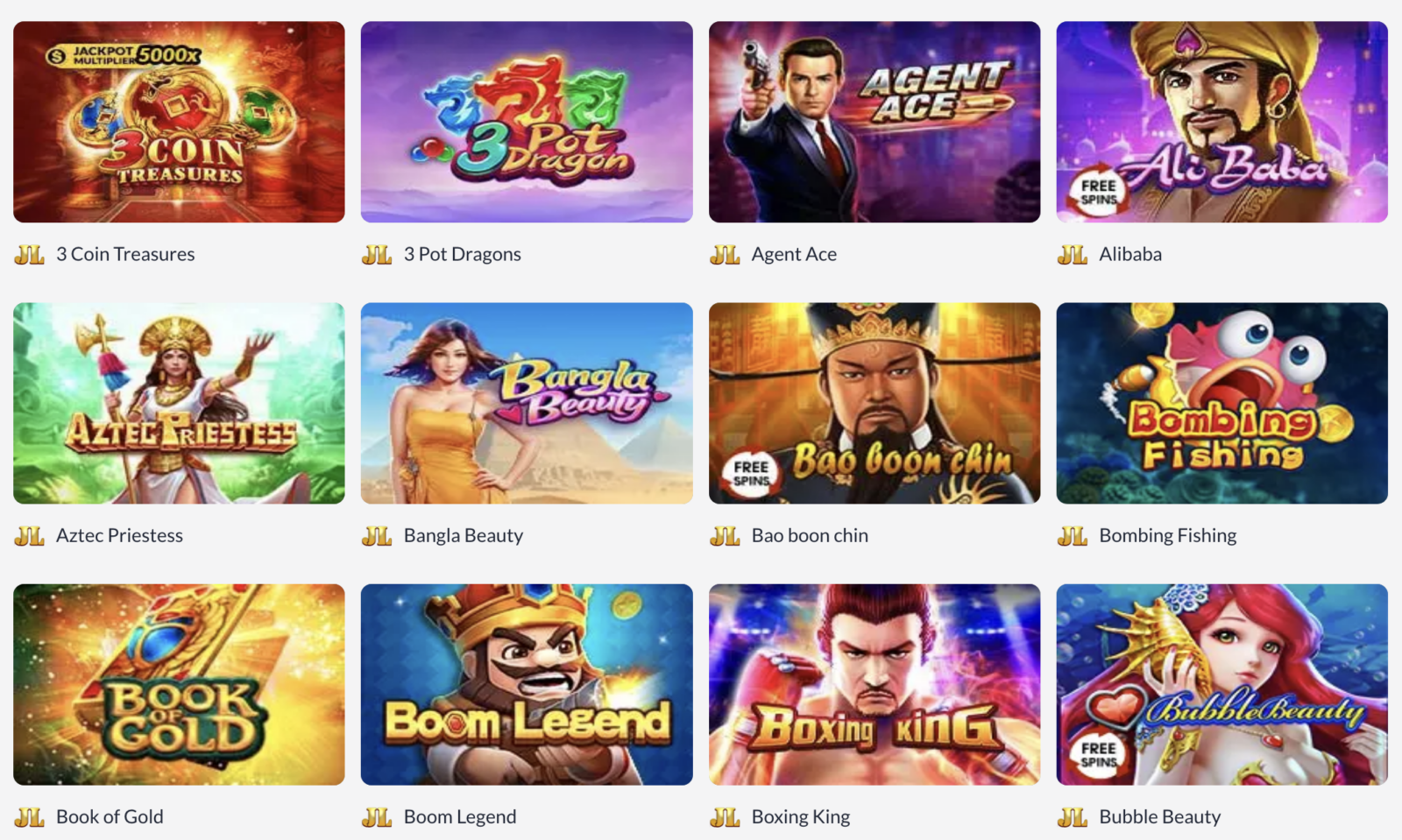Open the Bao boon chin title link
This screenshot has width=1402, height=840.
[x=810, y=535]
